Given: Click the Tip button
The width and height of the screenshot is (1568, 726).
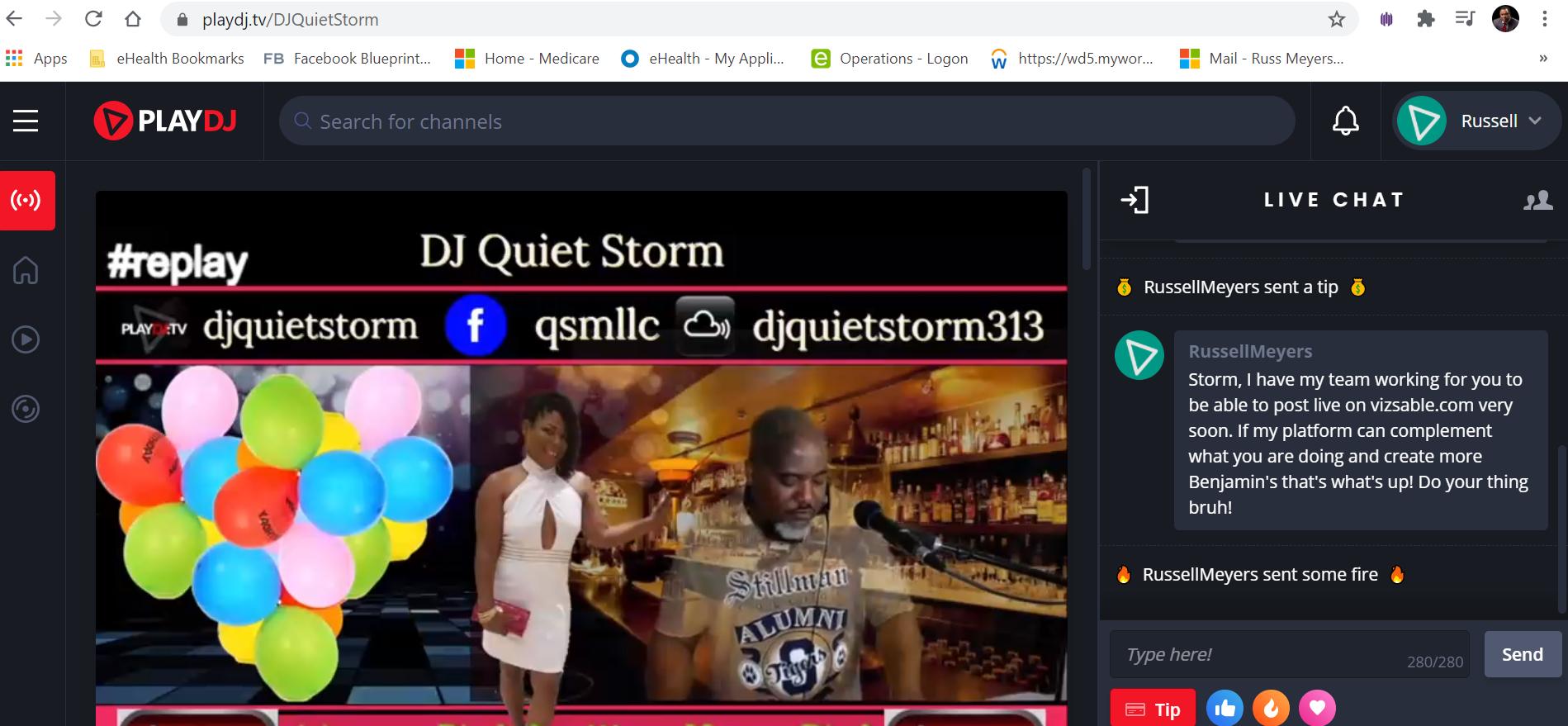Looking at the screenshot, I should pyautogui.click(x=1153, y=709).
